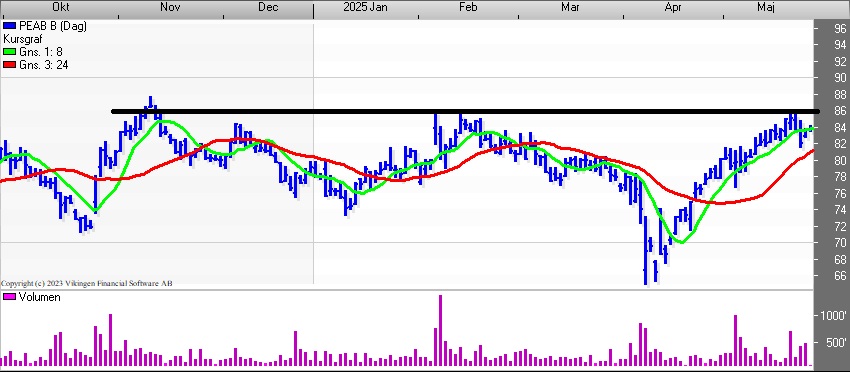The image size is (850, 372).
Task: Click the Feb month header
Action: click(468, 7)
